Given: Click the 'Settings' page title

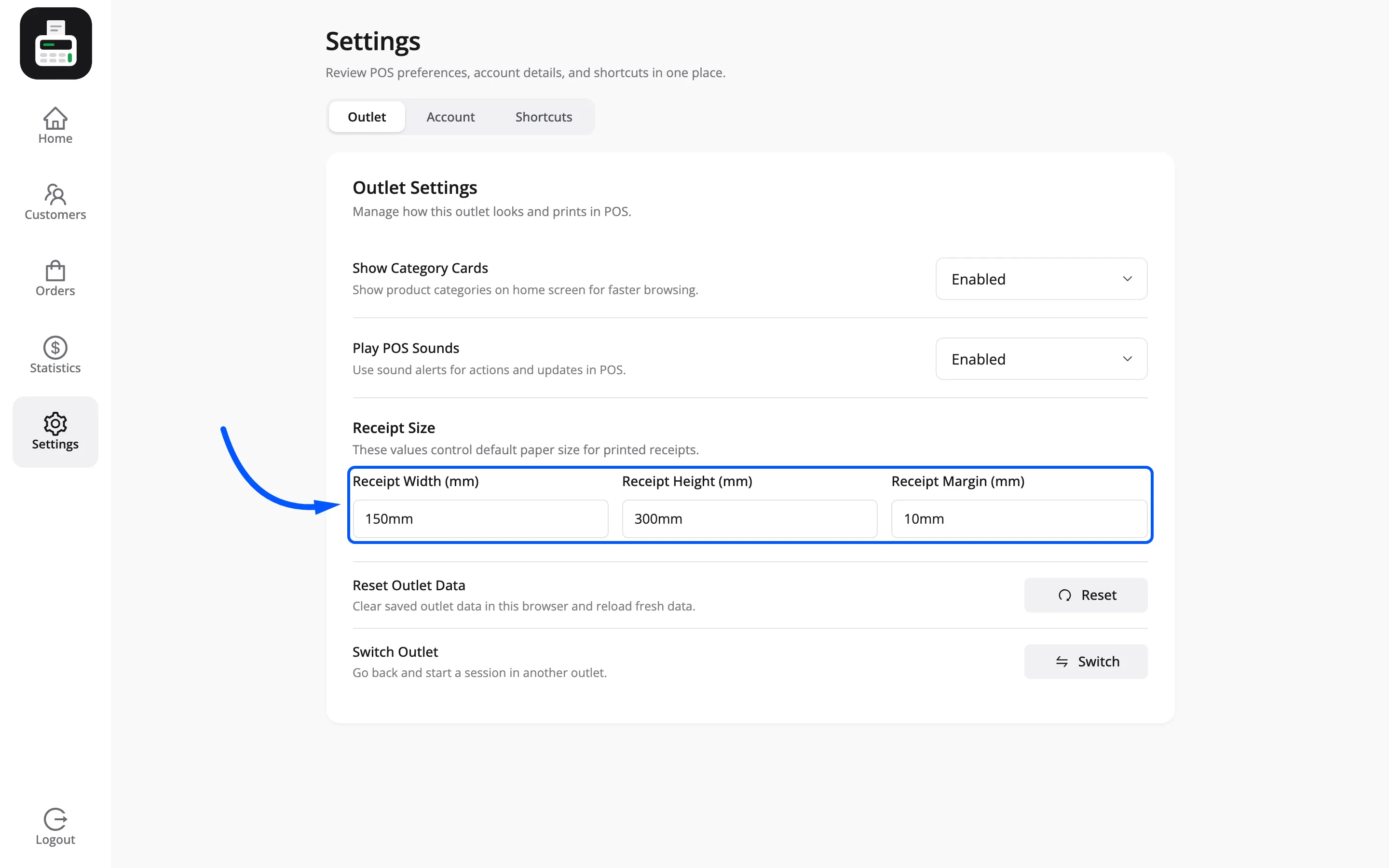Looking at the screenshot, I should (x=373, y=41).
